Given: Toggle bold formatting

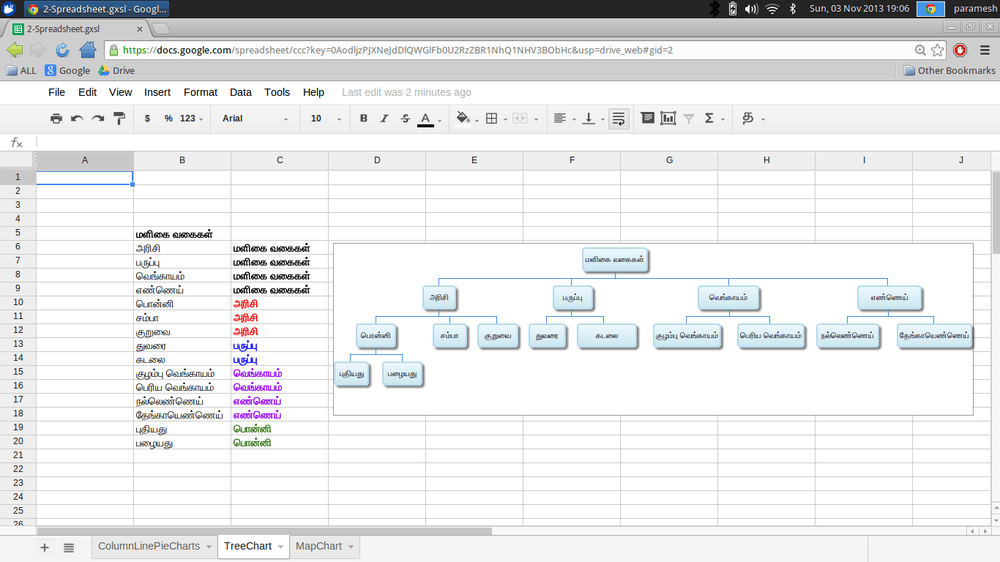Looking at the screenshot, I should click(x=363, y=118).
